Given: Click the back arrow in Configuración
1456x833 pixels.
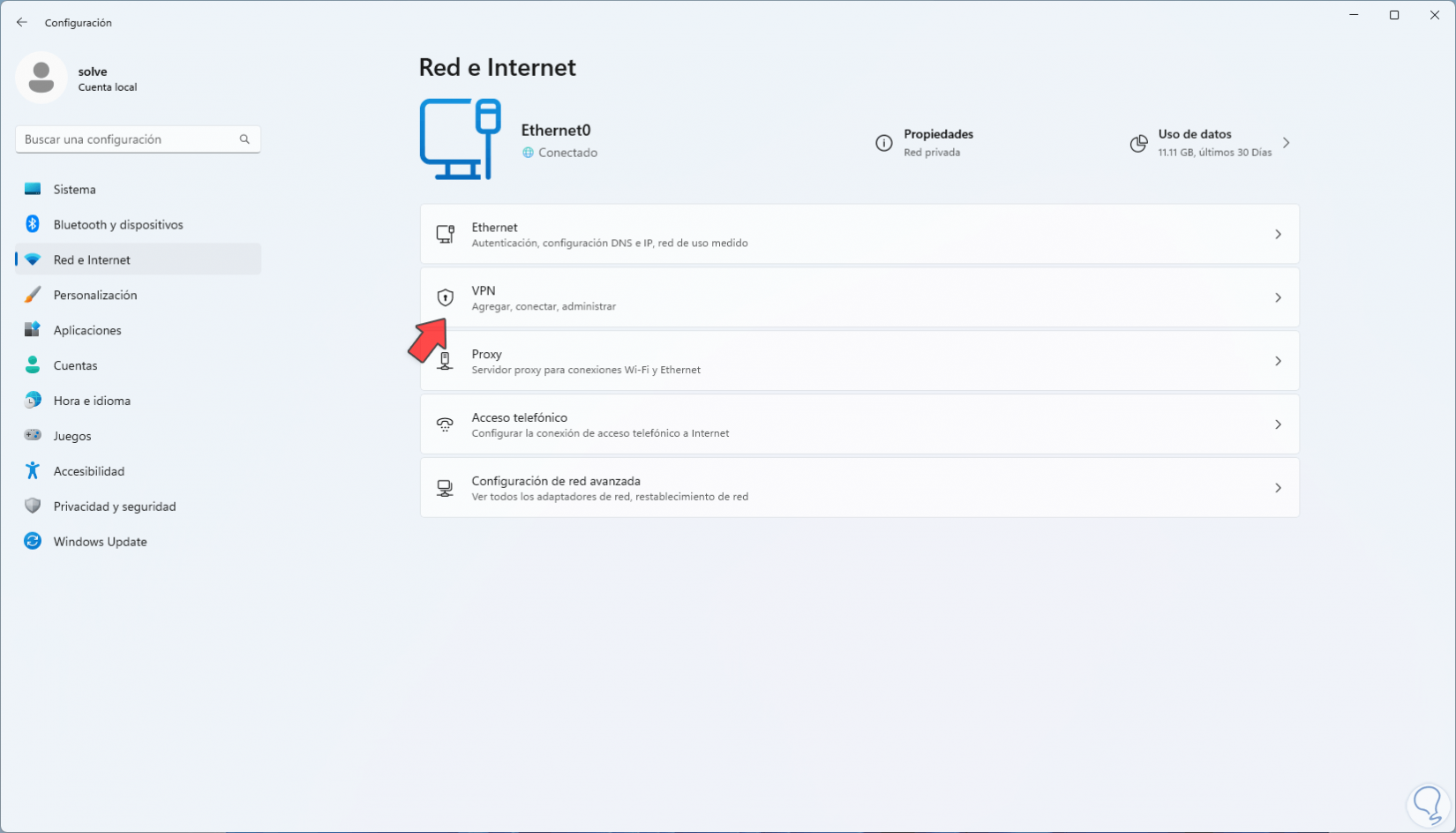Looking at the screenshot, I should (22, 22).
